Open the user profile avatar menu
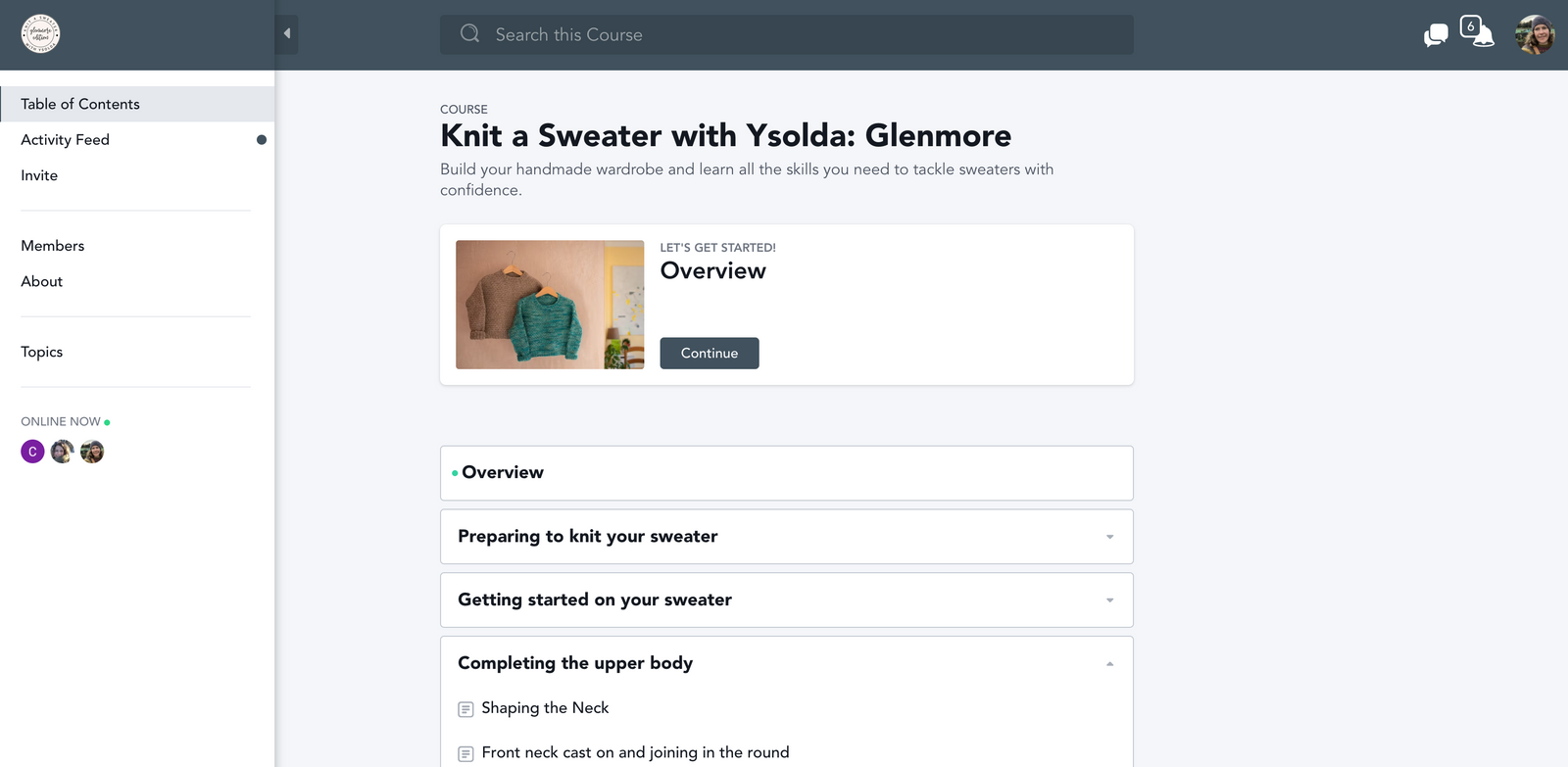Viewport: 1568px width, 767px height. coord(1534,35)
